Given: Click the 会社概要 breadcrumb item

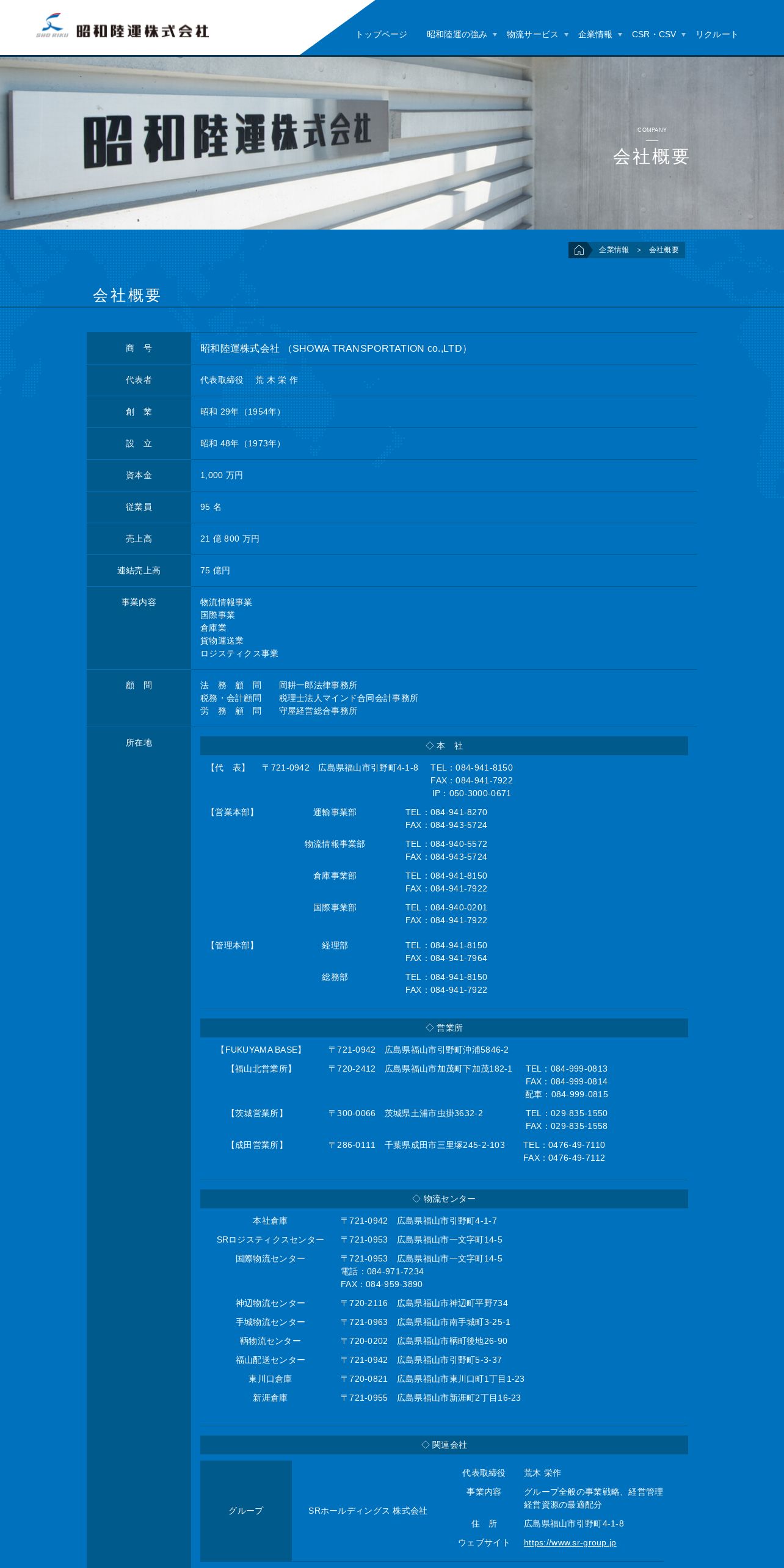Looking at the screenshot, I should coord(664,250).
